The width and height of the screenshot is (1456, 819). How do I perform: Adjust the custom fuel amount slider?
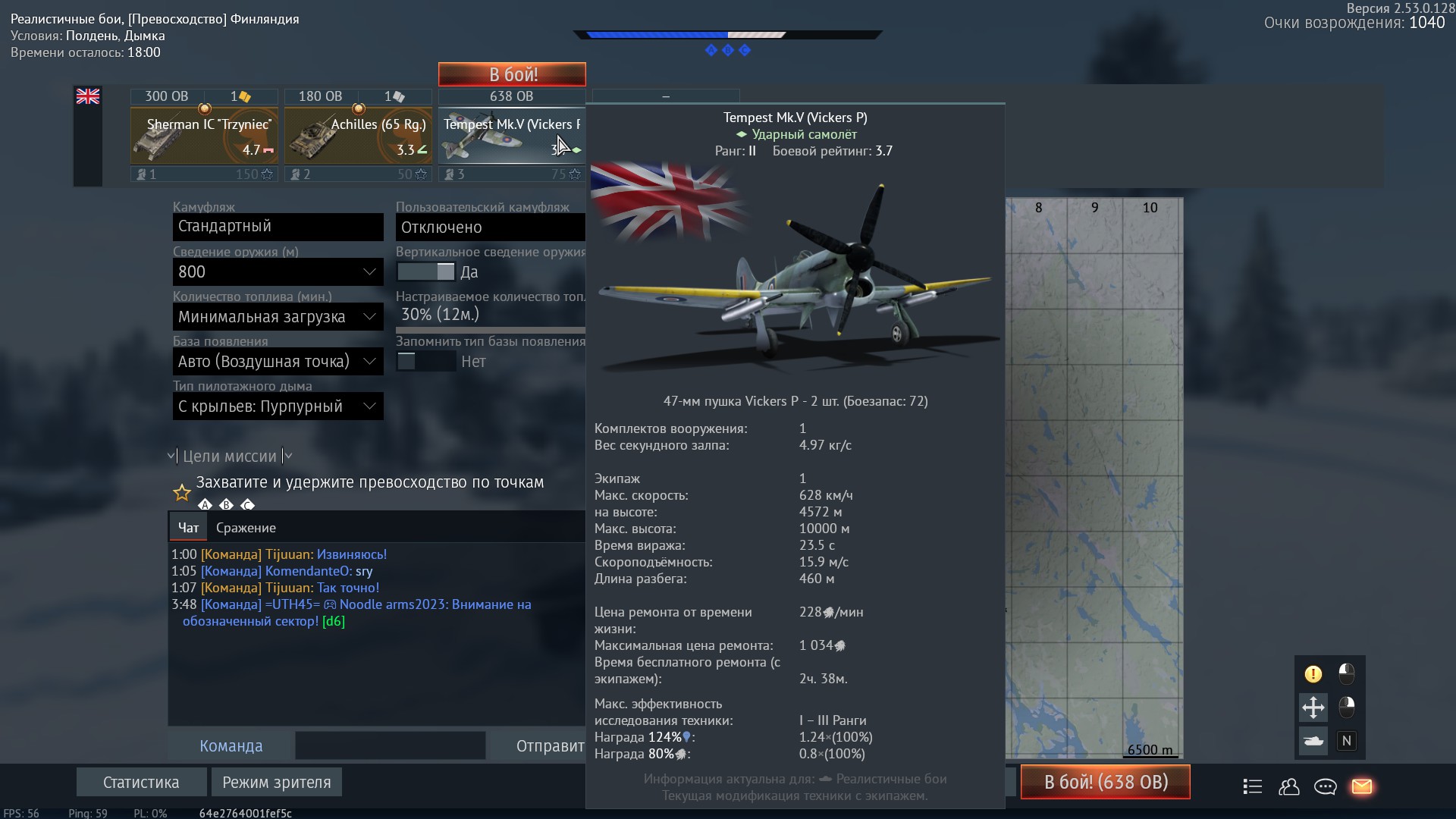(490, 330)
